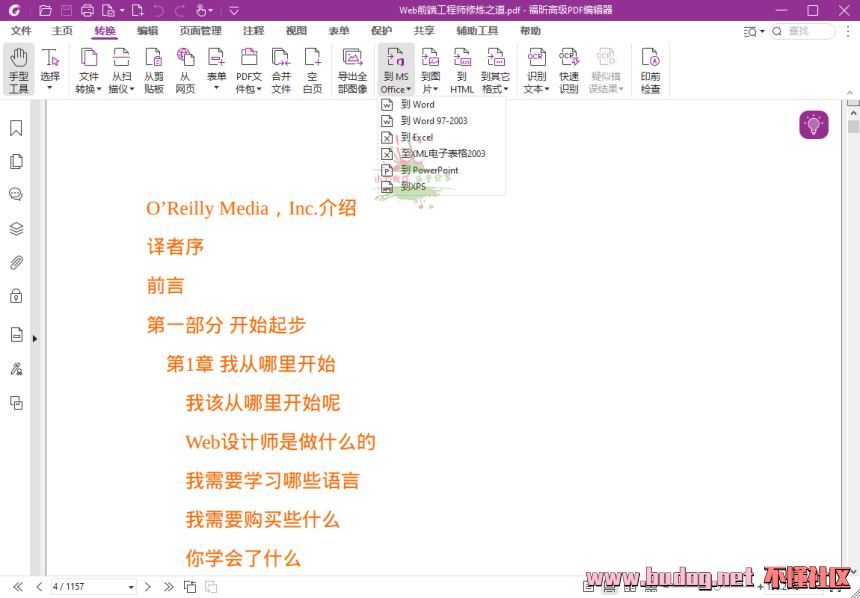860x598 pixels.
Task: Open the Form (表单) dropdown in ribbon
Action: tap(217, 70)
